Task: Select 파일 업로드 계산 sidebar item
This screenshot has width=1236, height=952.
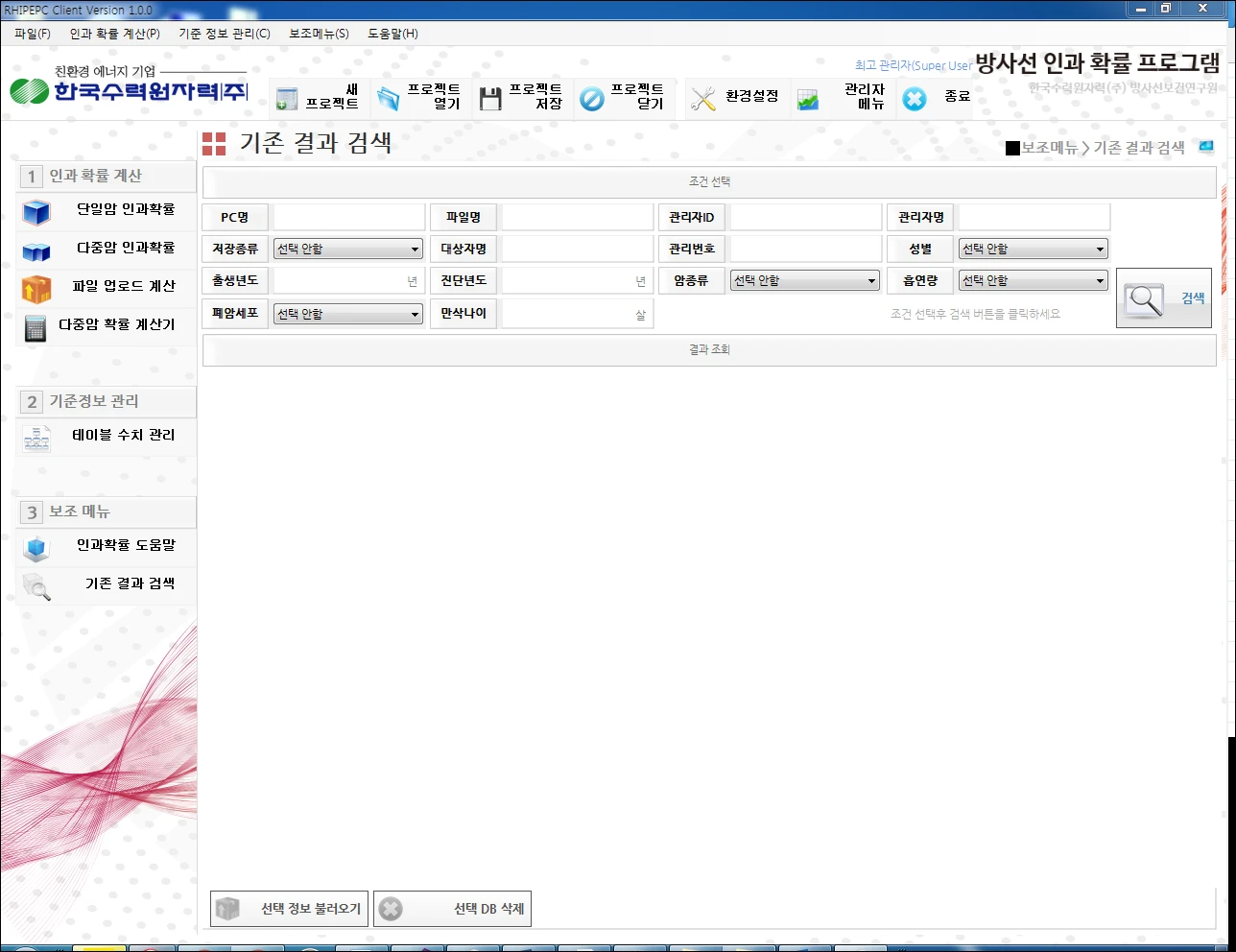Action: (107, 287)
